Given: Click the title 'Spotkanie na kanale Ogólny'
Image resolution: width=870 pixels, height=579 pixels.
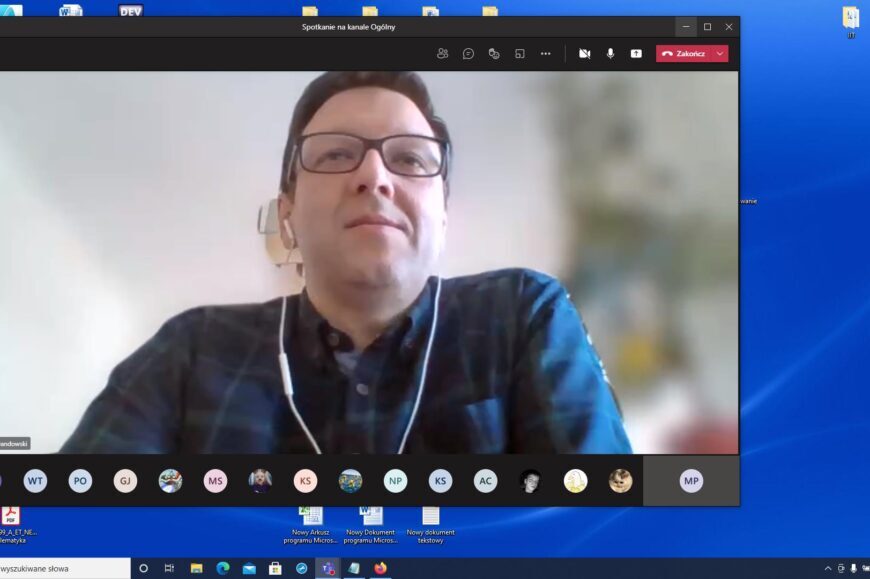Looking at the screenshot, I should [348, 27].
